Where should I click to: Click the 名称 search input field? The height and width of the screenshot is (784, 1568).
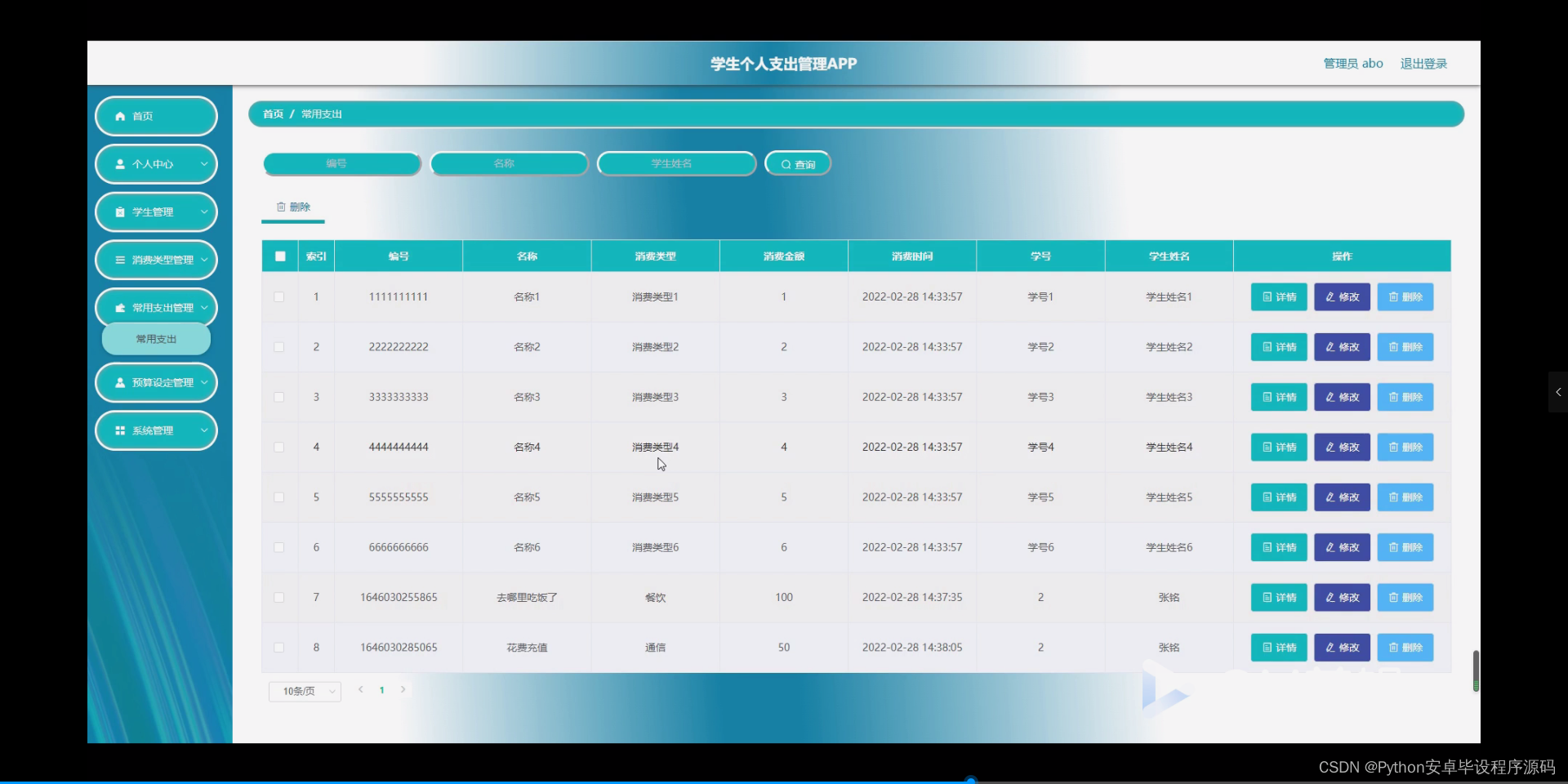pyautogui.click(x=509, y=163)
